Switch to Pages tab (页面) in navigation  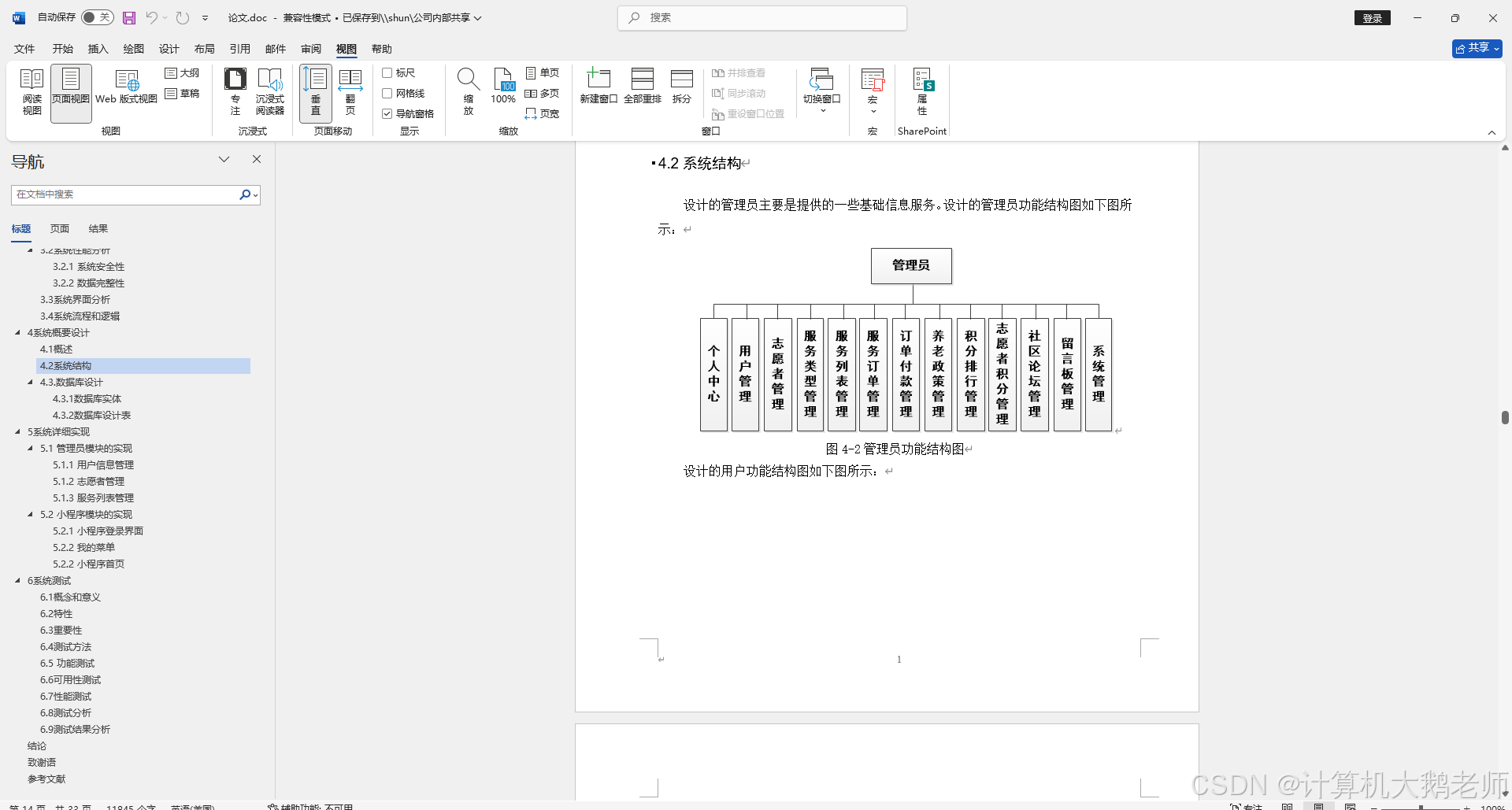(60, 229)
